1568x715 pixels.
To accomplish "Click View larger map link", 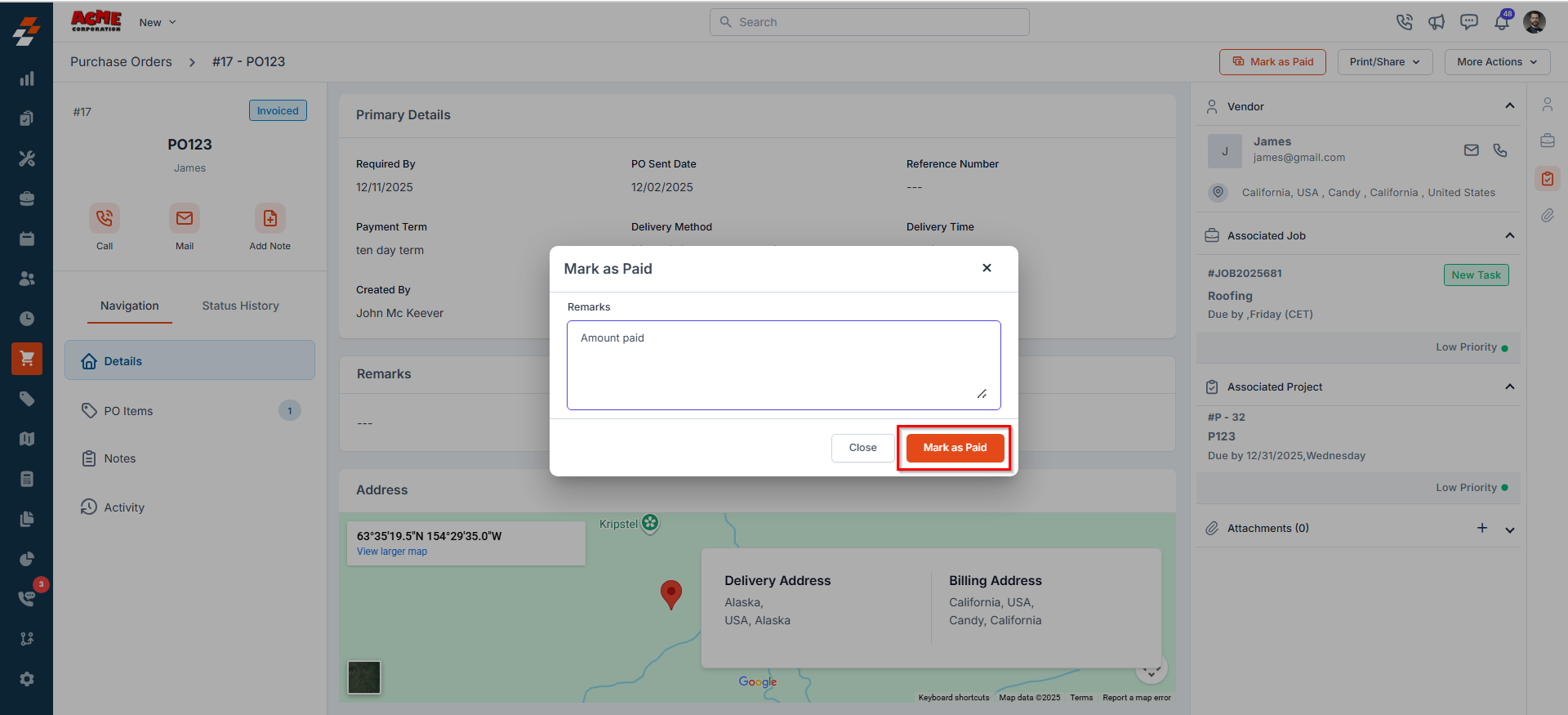I will 392,552.
